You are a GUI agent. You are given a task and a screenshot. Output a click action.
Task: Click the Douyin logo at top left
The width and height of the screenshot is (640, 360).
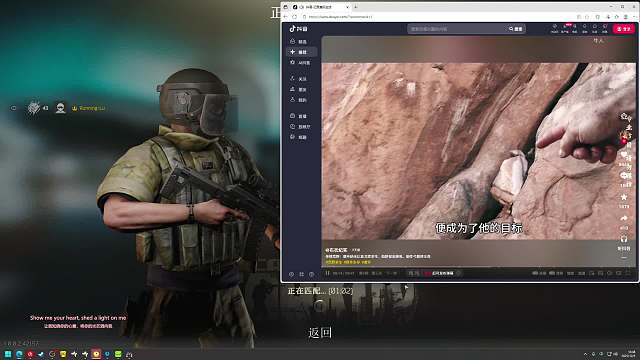(x=298, y=29)
